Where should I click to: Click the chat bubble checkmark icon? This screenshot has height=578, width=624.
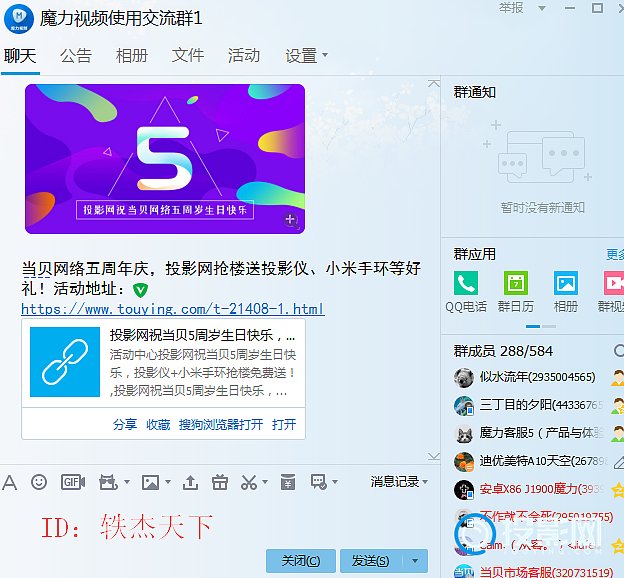coord(319,482)
